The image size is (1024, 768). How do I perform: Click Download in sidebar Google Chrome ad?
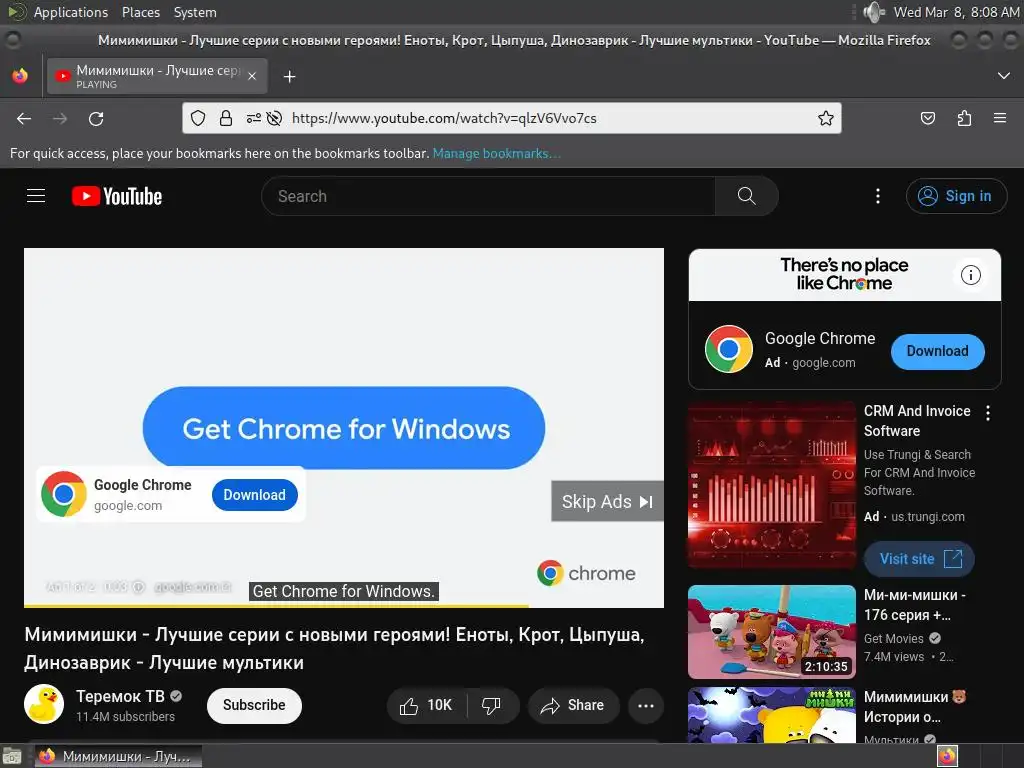tap(937, 351)
